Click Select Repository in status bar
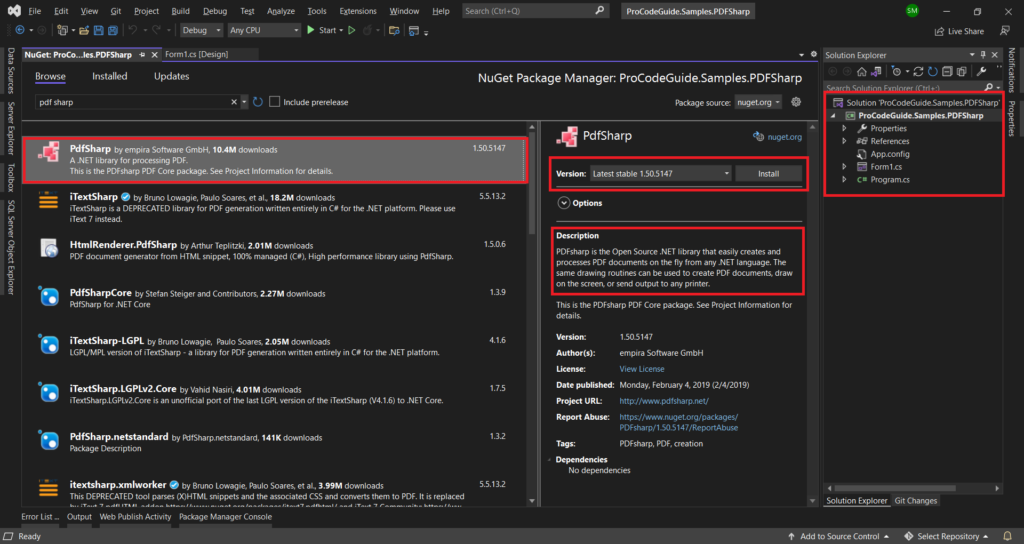Image resolution: width=1024 pixels, height=544 pixels. point(946,536)
